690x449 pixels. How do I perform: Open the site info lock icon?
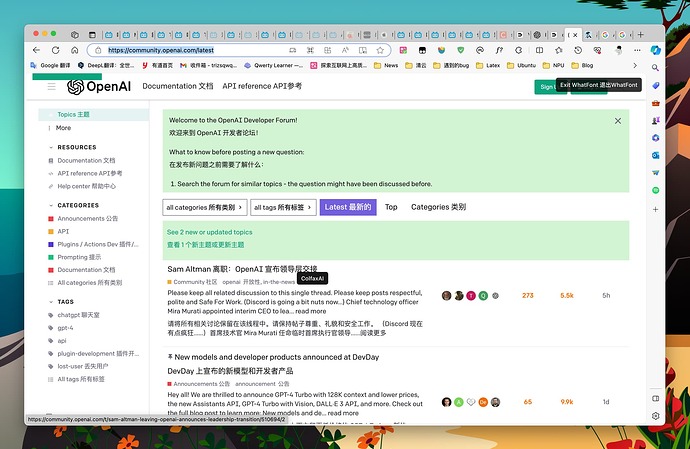pos(99,50)
